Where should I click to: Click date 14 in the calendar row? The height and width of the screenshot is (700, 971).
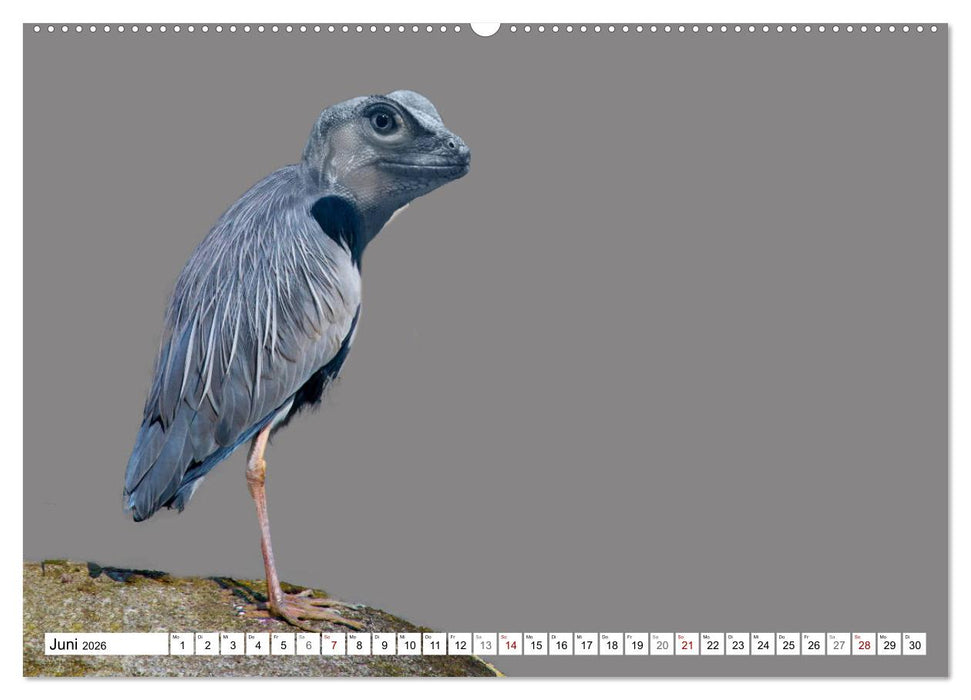coord(510,645)
